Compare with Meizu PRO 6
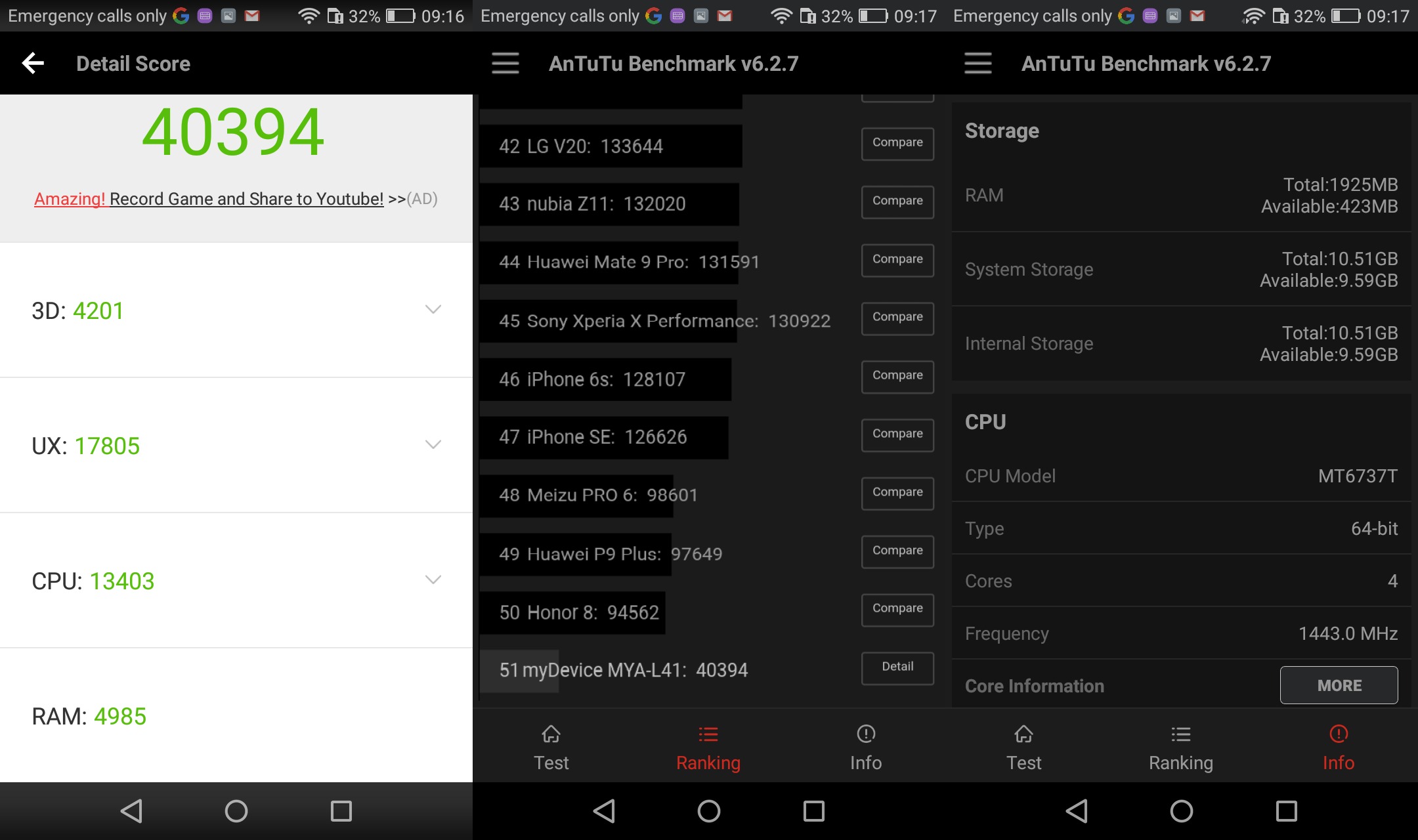The width and height of the screenshot is (1418, 840). tap(897, 493)
